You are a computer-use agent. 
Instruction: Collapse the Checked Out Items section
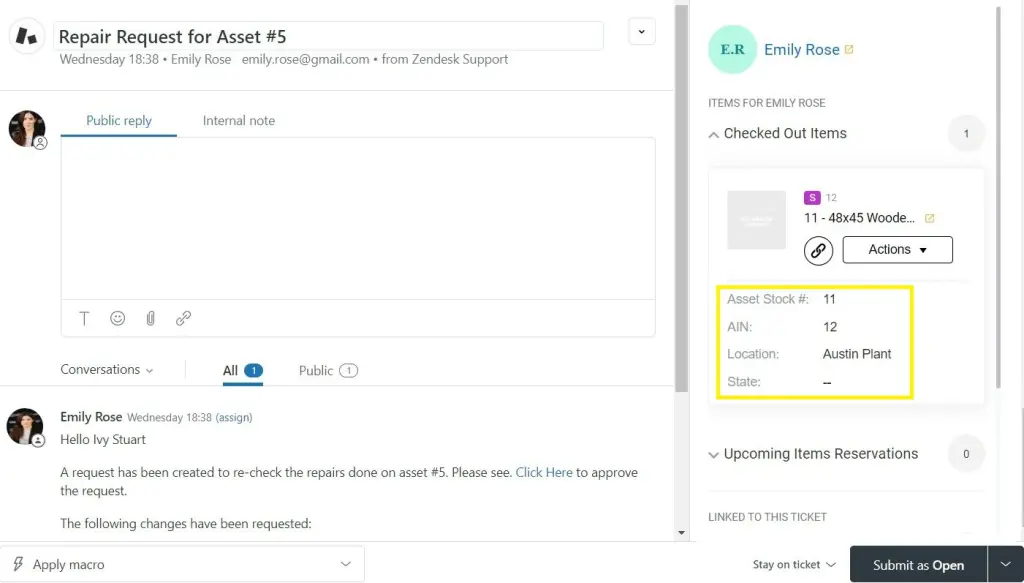click(x=714, y=133)
